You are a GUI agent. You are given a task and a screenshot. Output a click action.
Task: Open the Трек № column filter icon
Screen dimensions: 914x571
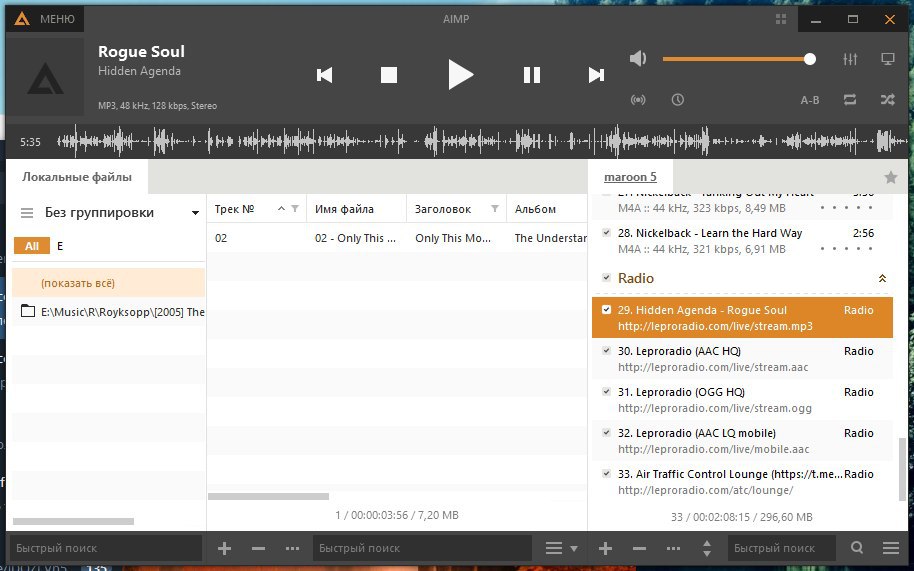click(x=295, y=209)
